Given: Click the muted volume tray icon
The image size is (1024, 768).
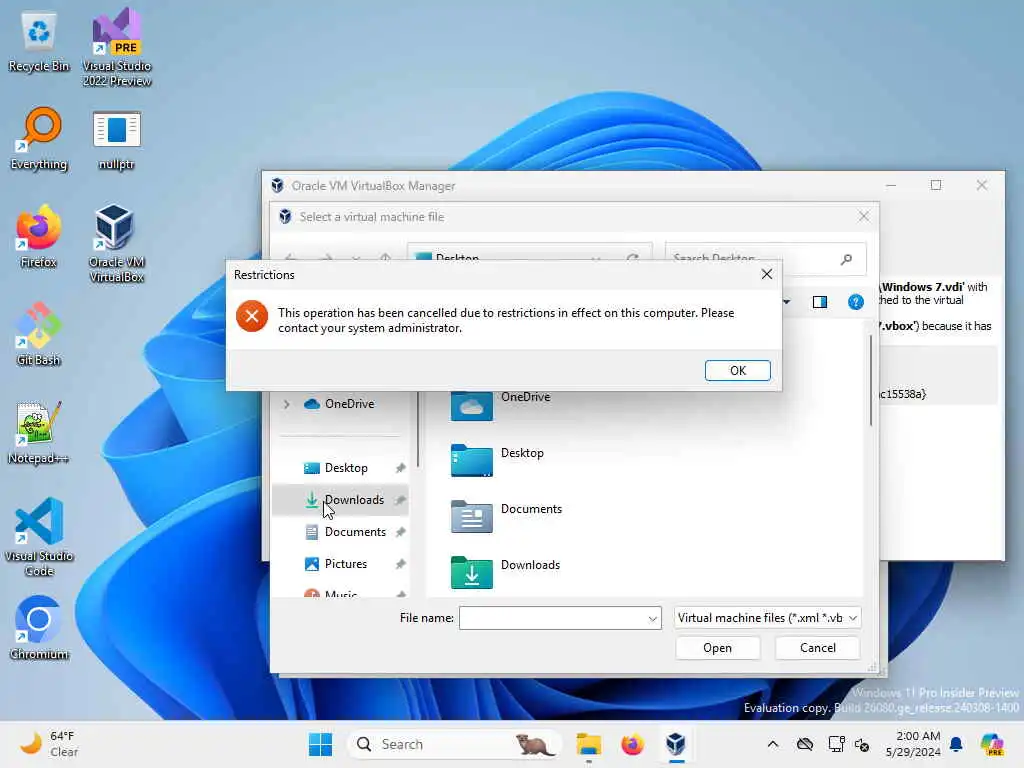Looking at the screenshot, I should tap(861, 744).
